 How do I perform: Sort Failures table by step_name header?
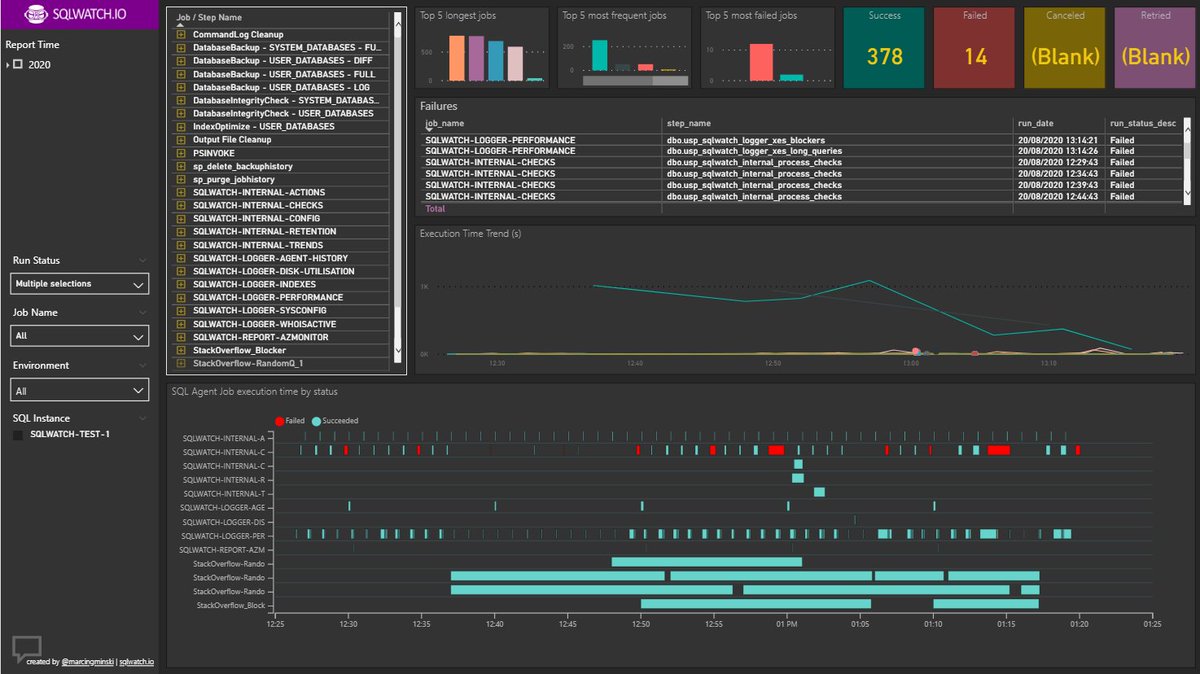tap(689, 123)
